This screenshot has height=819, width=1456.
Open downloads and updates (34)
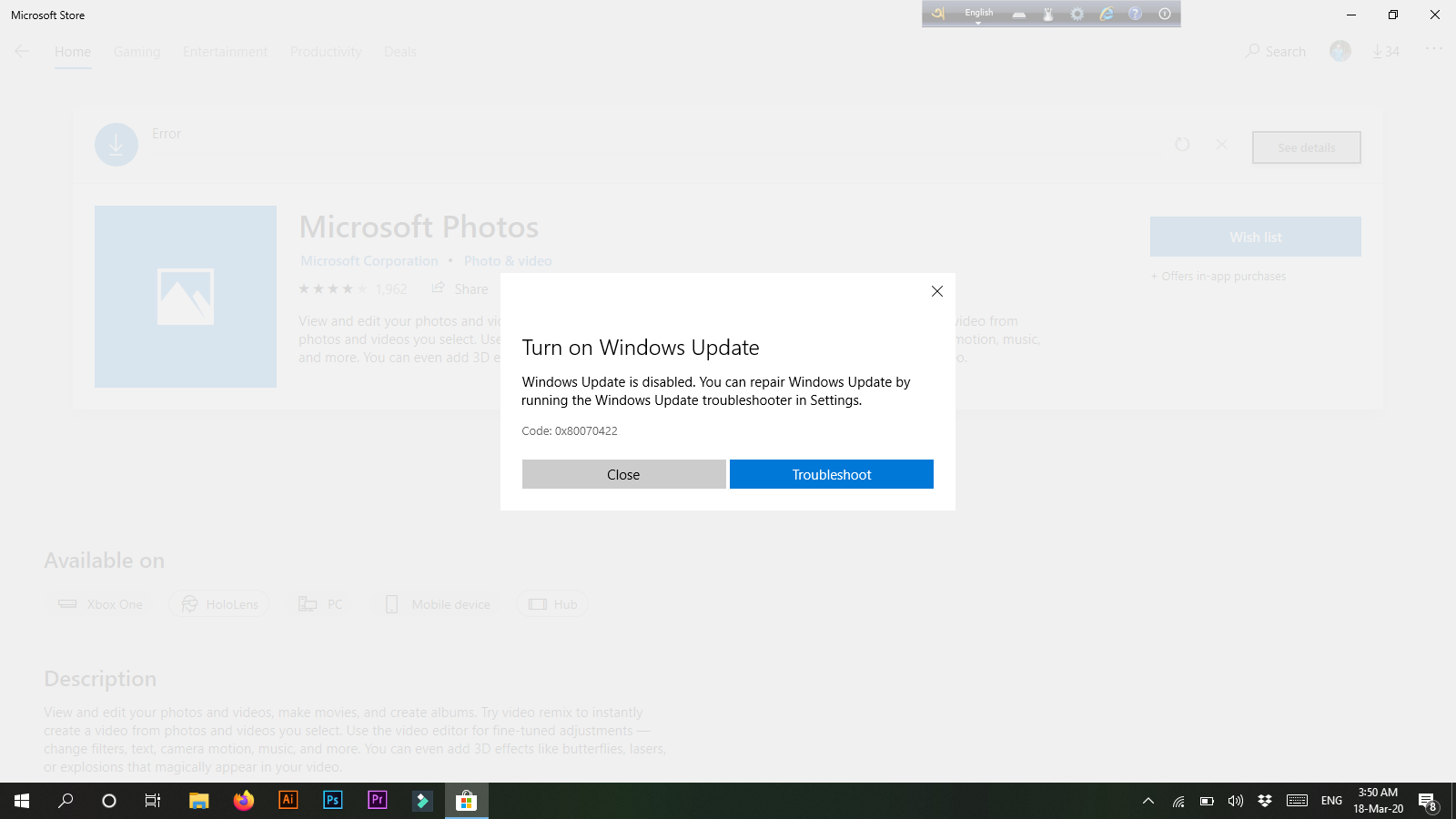1386,52
